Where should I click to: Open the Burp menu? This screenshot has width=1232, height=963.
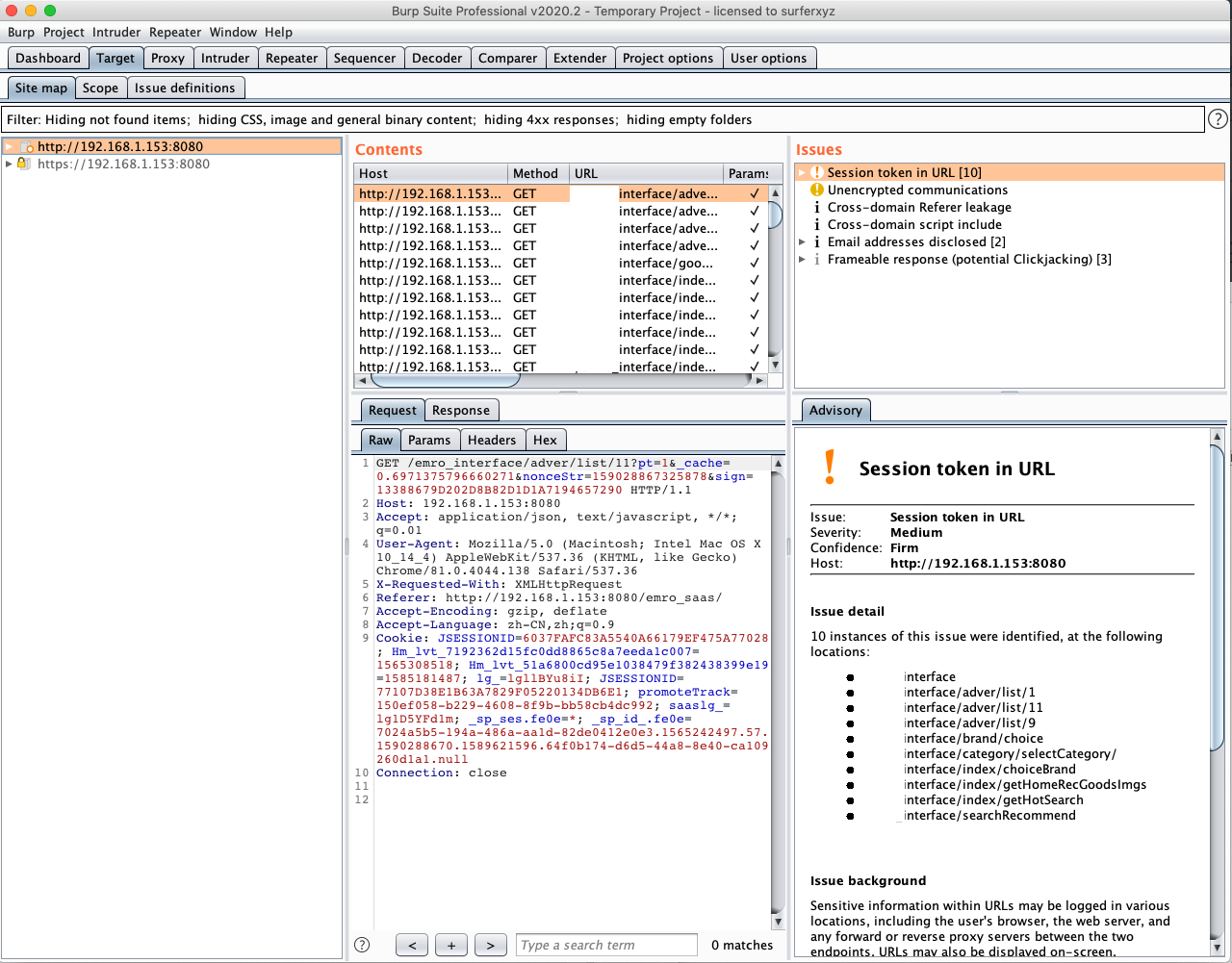(x=21, y=32)
